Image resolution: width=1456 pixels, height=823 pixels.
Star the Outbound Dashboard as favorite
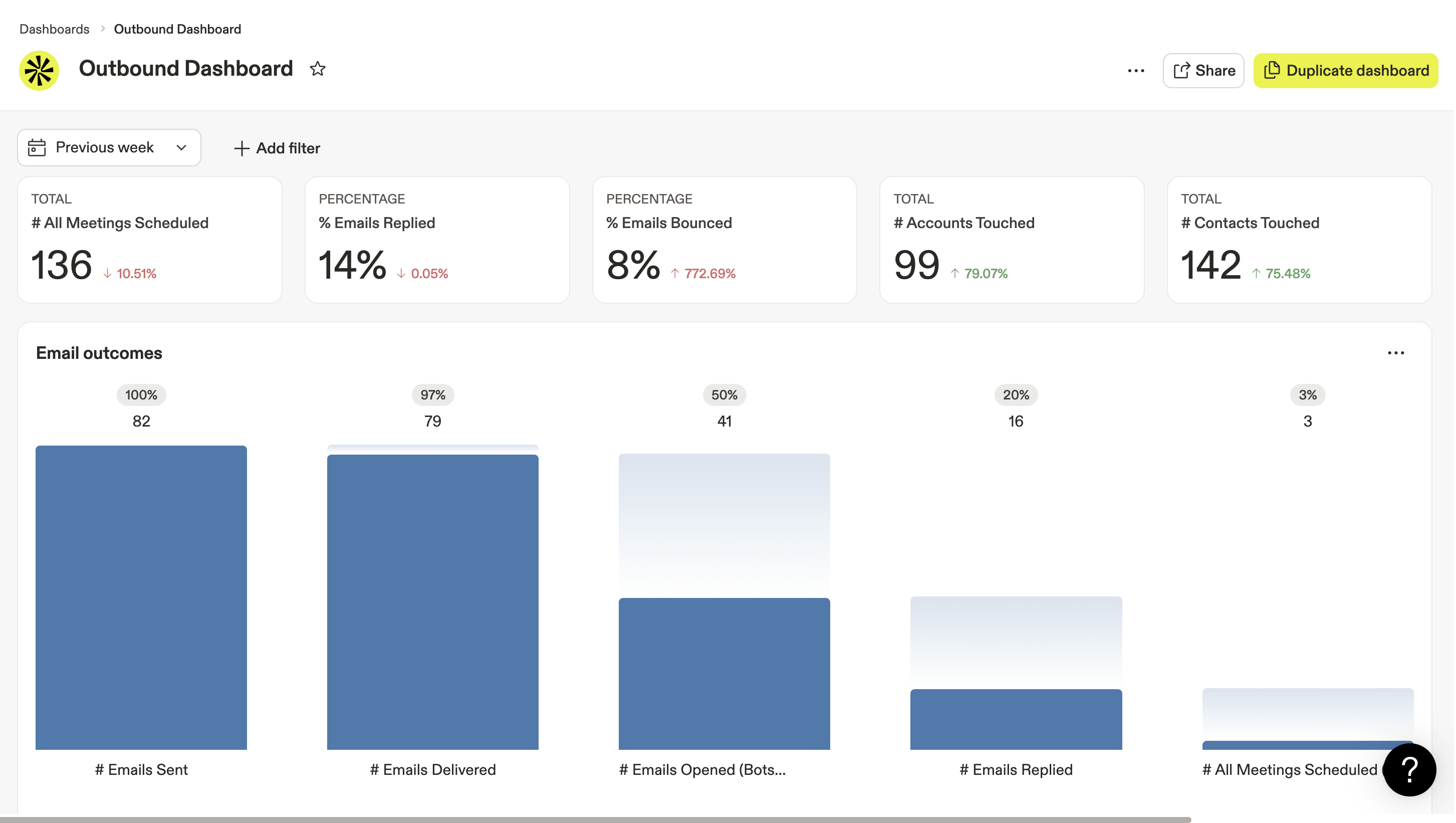click(x=318, y=68)
